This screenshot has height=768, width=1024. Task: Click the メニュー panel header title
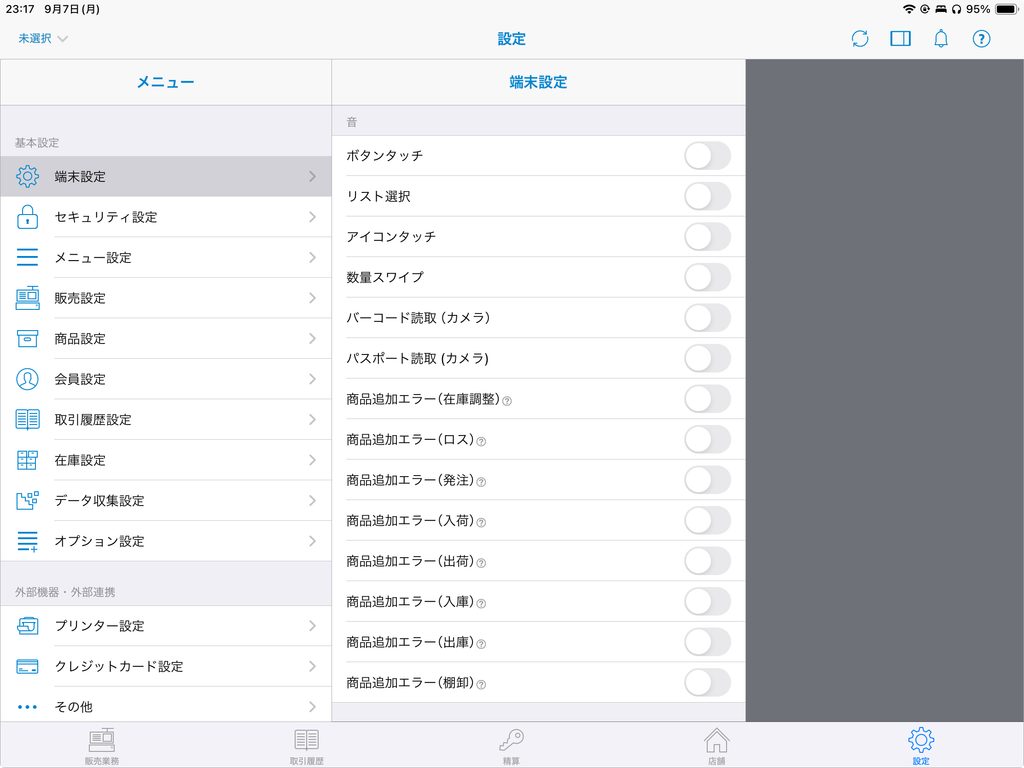[x=165, y=82]
